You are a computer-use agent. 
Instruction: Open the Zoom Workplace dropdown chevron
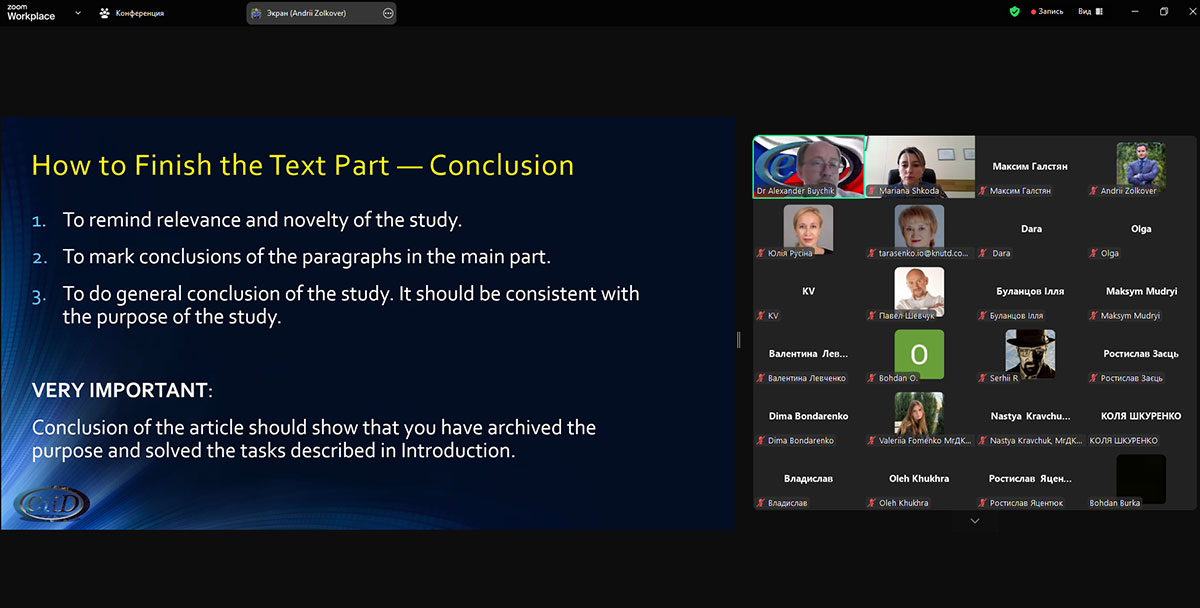tap(78, 13)
